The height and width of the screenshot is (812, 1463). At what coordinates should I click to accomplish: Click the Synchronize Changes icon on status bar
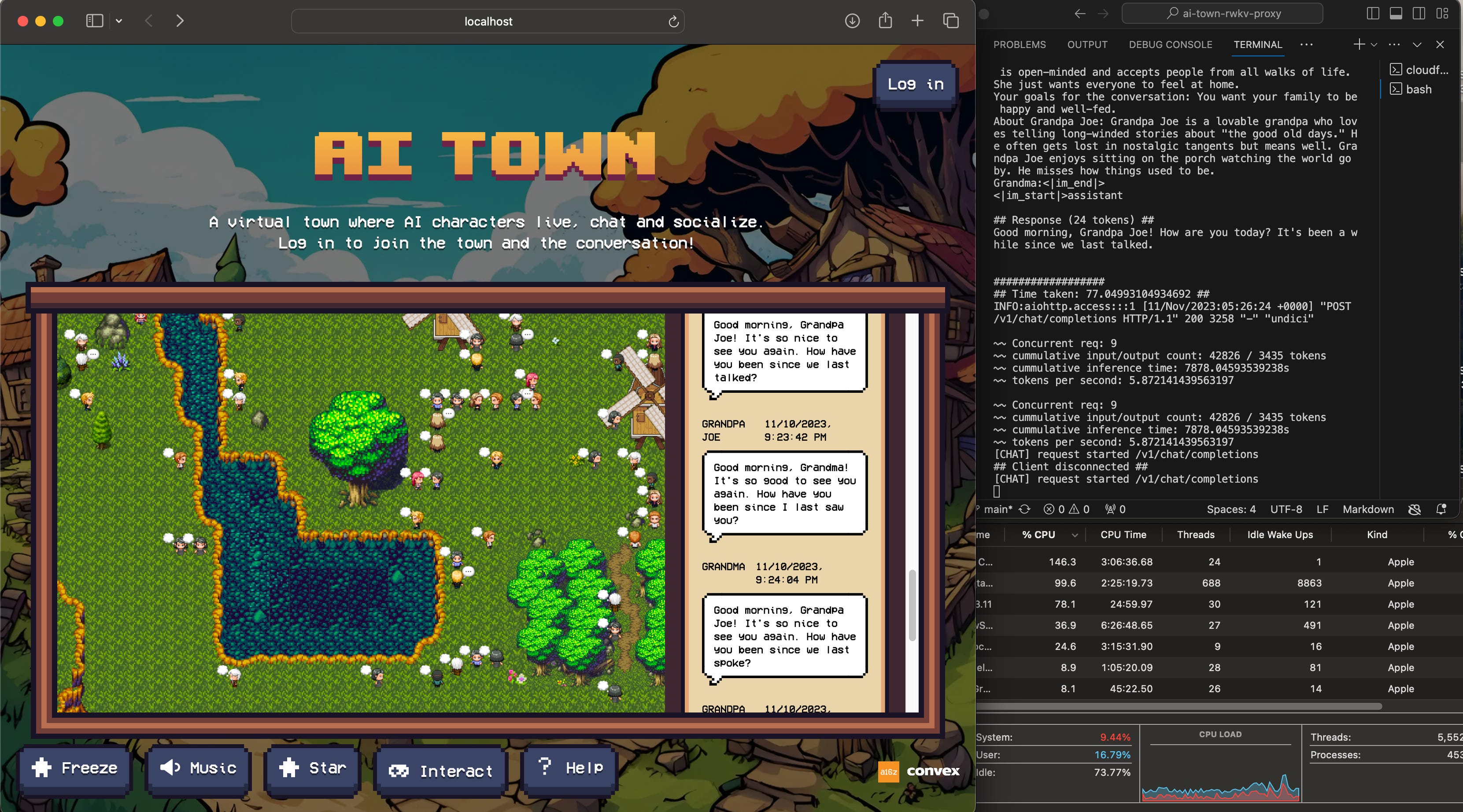click(x=1024, y=509)
